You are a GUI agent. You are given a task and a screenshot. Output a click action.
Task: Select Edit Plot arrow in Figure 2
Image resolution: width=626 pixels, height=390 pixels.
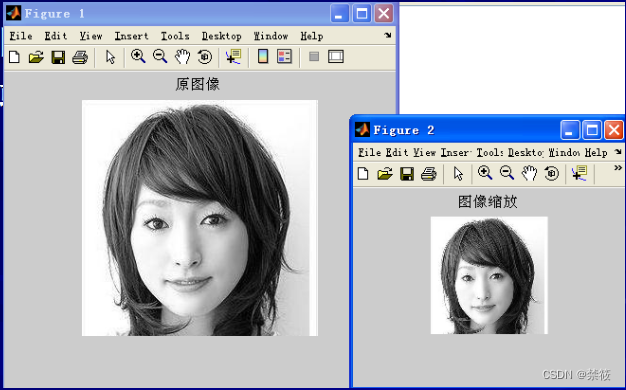click(x=458, y=174)
